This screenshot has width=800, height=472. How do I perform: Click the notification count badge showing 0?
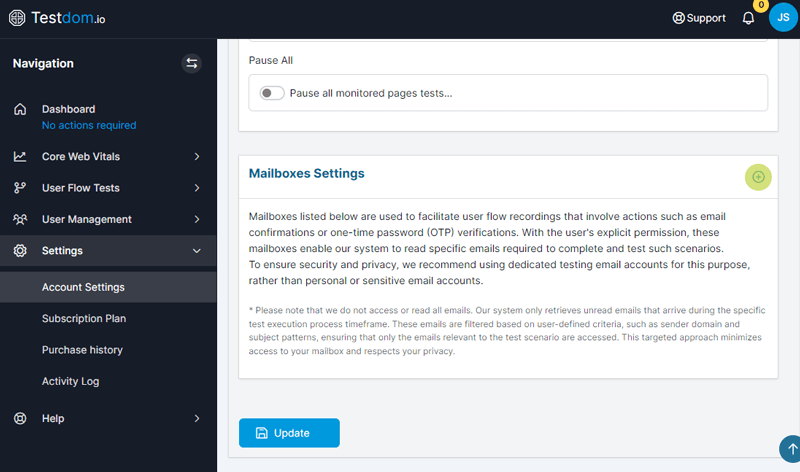[761, 5]
